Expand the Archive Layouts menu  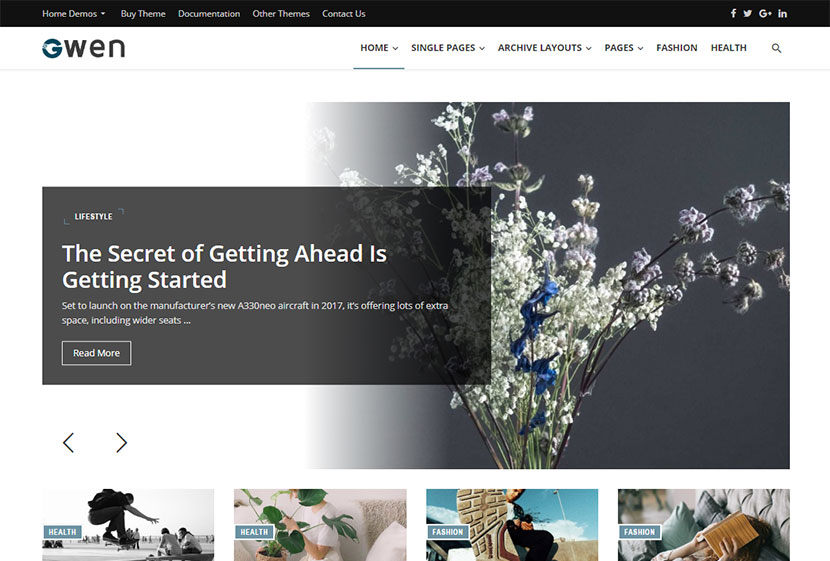click(x=544, y=48)
